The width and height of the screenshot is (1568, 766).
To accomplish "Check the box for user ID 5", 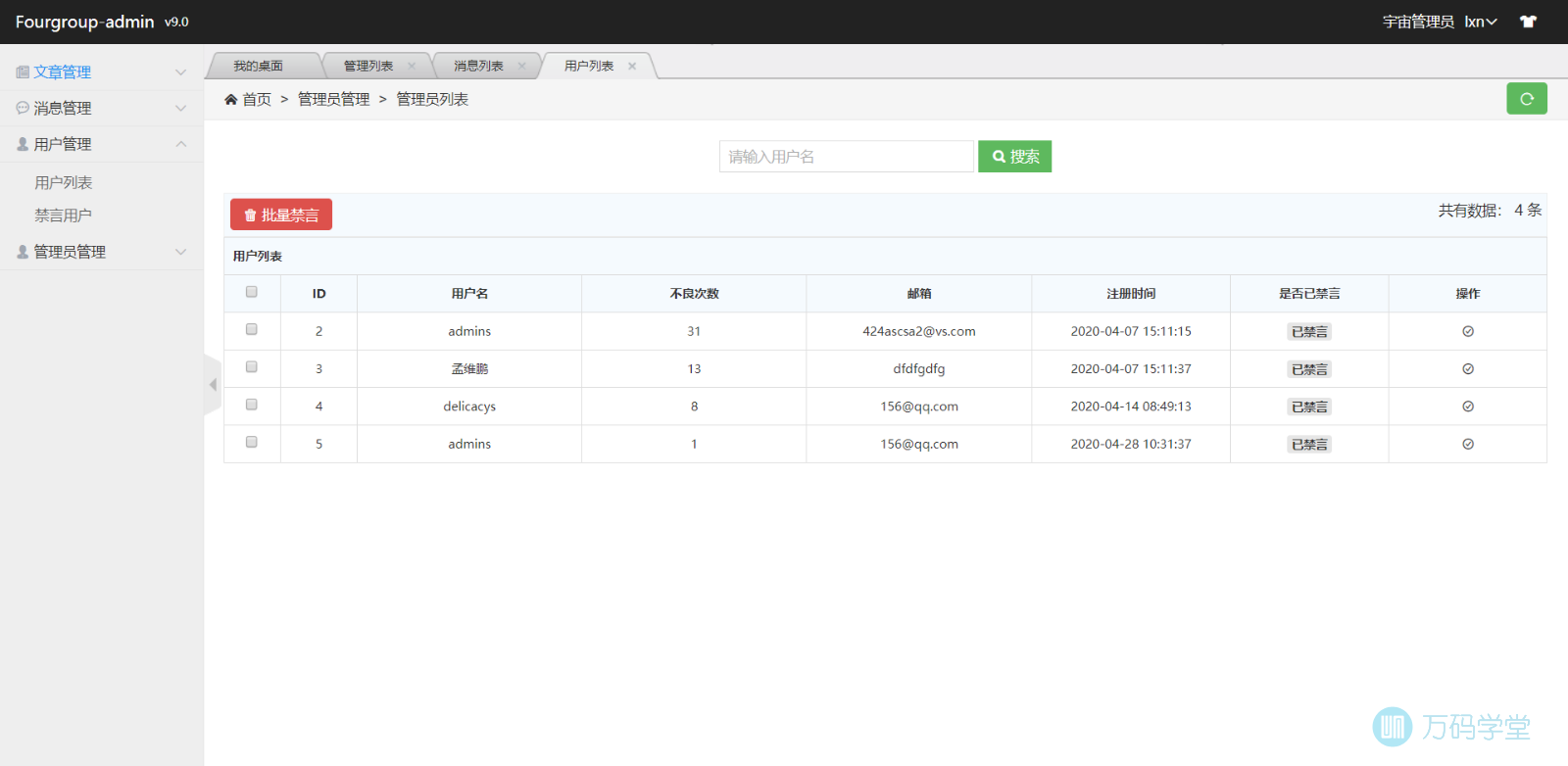I will [252, 442].
